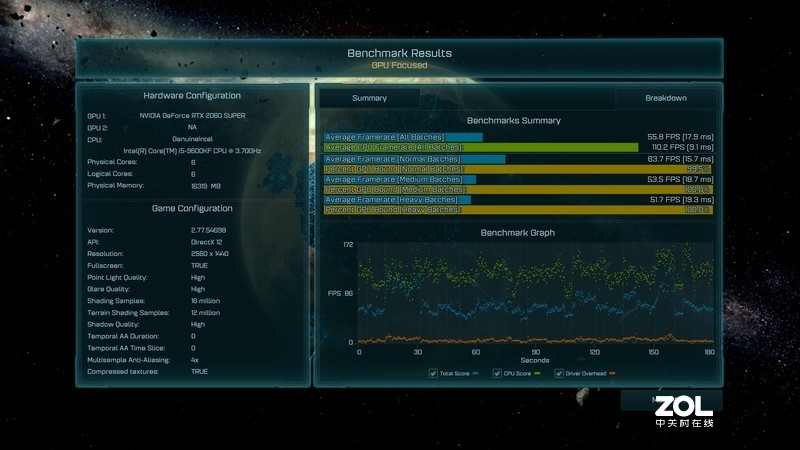Click the Multisample Anti-Aliasing value "4x"
This screenshot has width=800, height=450.
(x=195, y=360)
